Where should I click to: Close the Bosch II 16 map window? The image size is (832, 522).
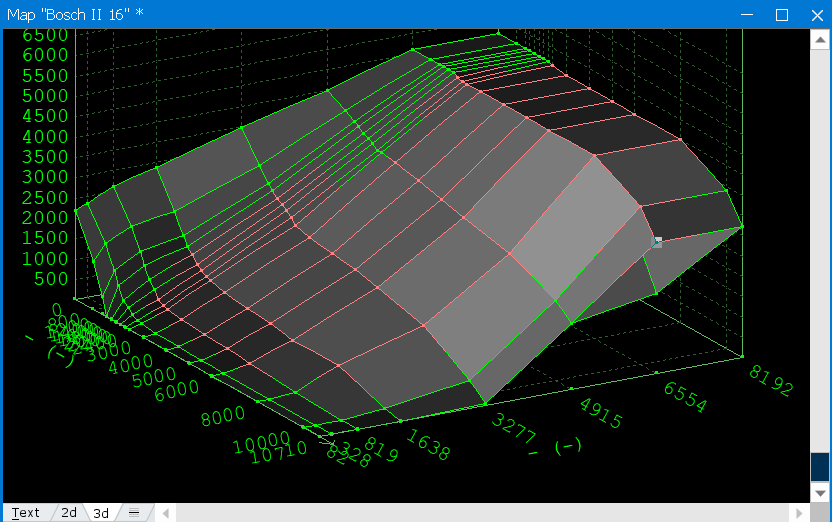[815, 14]
